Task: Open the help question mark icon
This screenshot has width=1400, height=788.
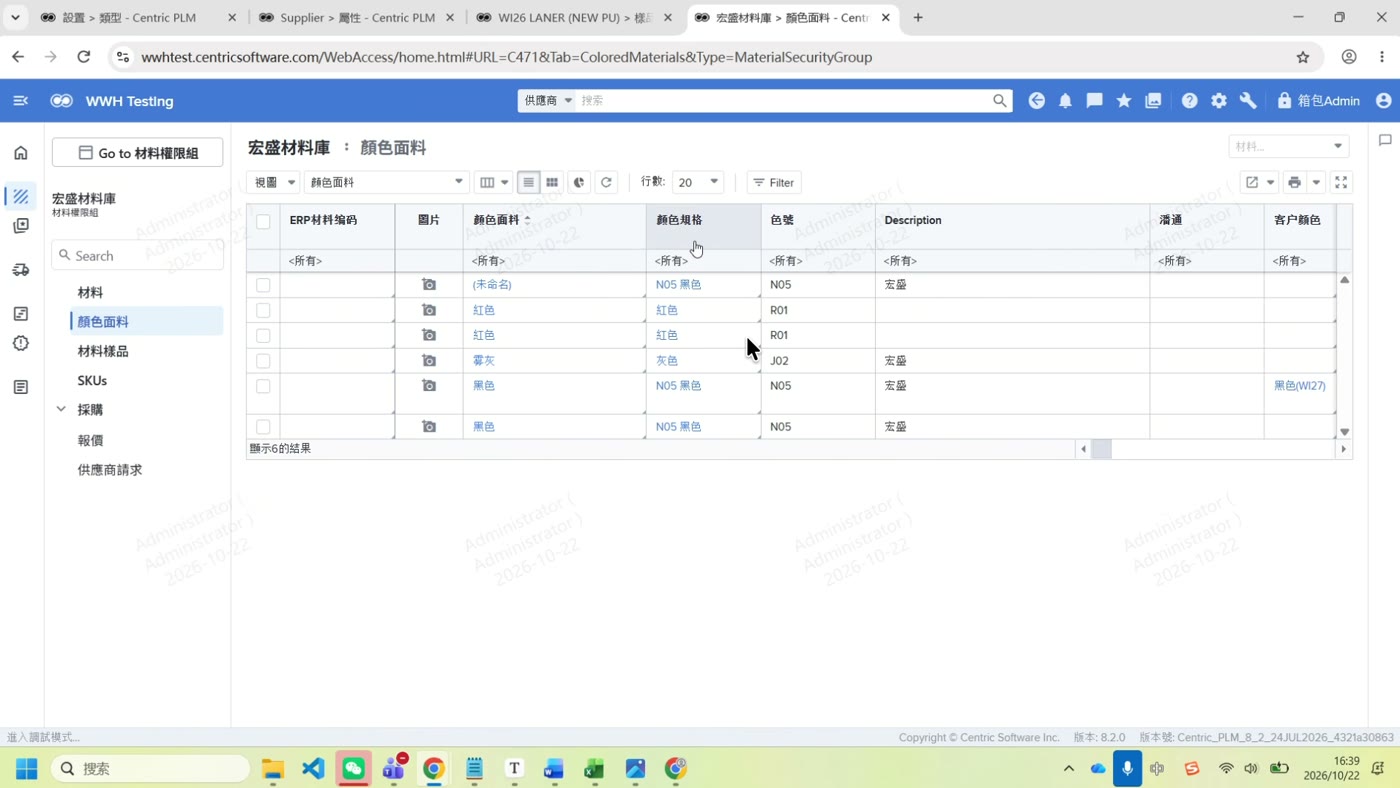Action: coord(1189,101)
